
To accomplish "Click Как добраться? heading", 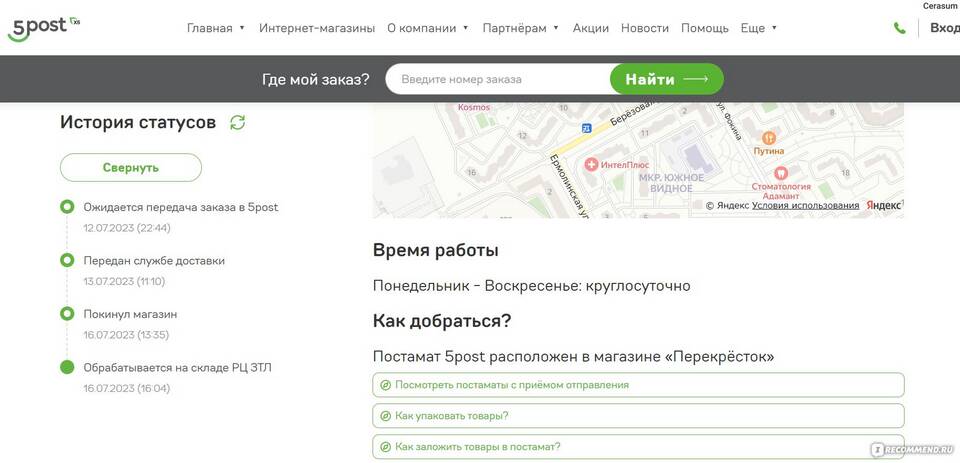I will click(x=441, y=321).
